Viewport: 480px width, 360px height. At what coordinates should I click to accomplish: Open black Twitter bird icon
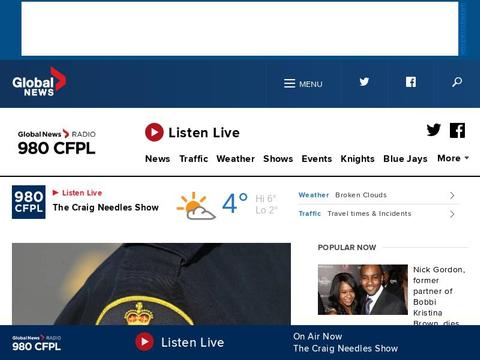(x=434, y=130)
